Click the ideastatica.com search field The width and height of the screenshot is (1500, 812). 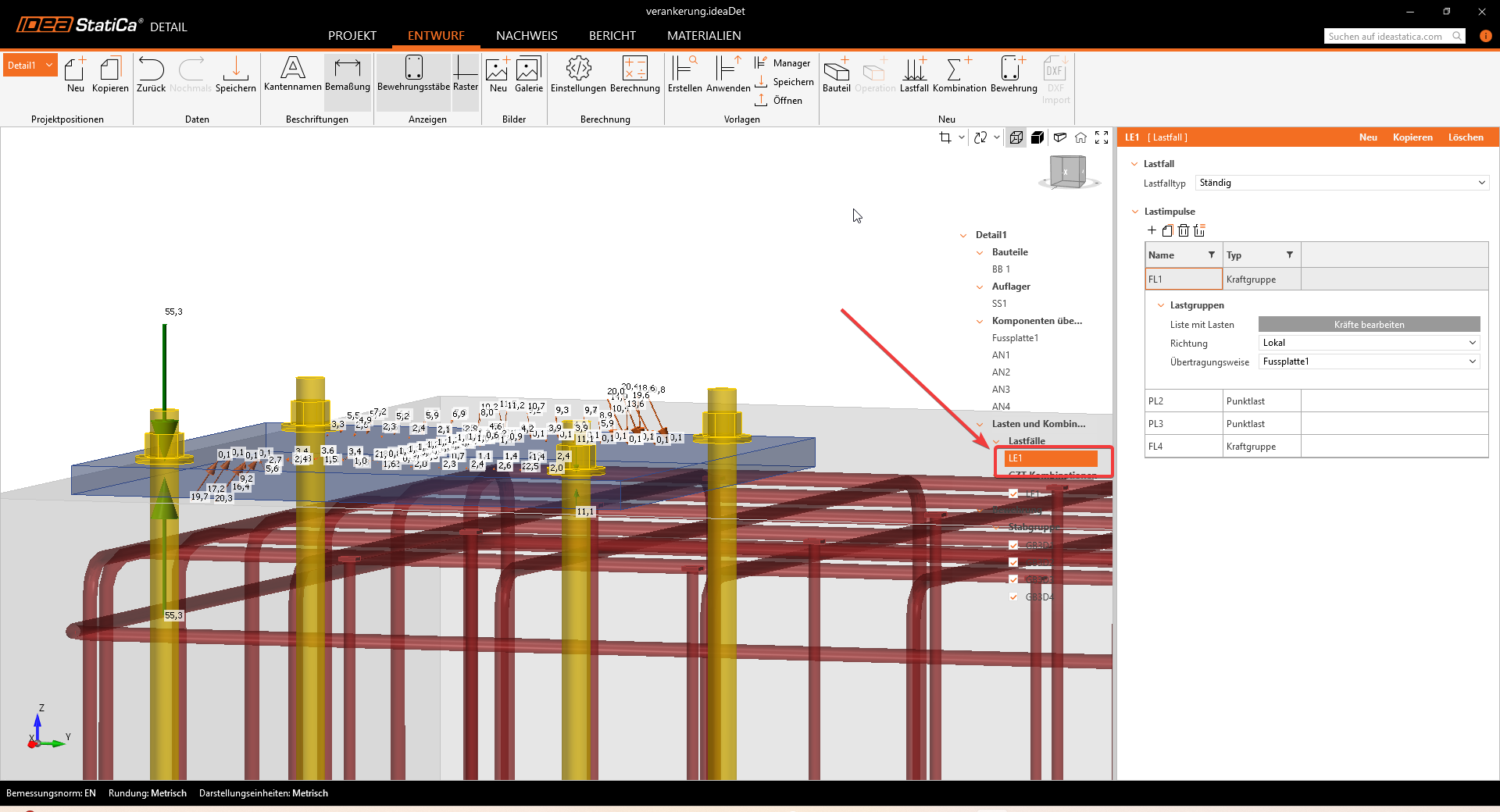(1386, 36)
